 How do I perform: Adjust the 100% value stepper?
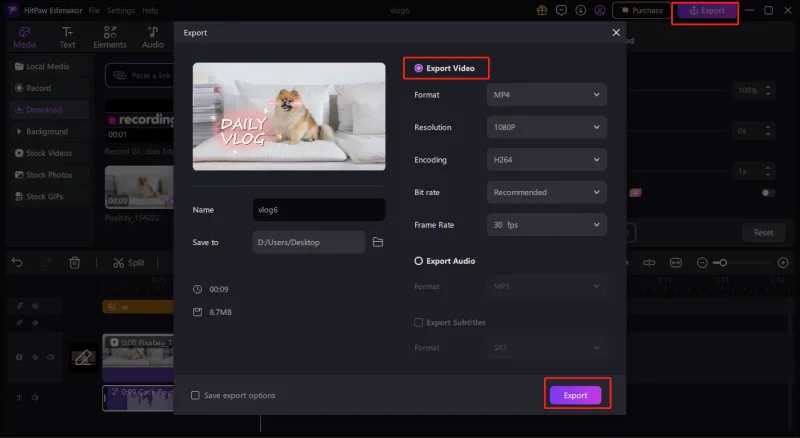pyautogui.click(x=768, y=90)
